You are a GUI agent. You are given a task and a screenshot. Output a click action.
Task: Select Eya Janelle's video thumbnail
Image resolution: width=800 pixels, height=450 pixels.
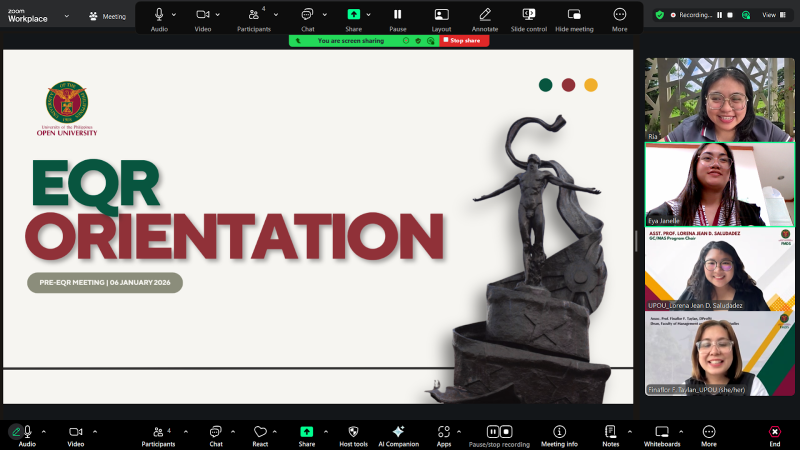(x=719, y=184)
